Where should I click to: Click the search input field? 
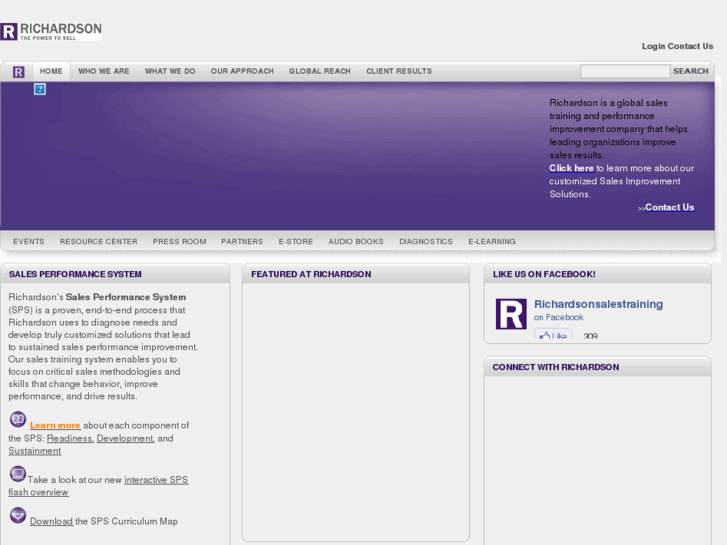[625, 71]
